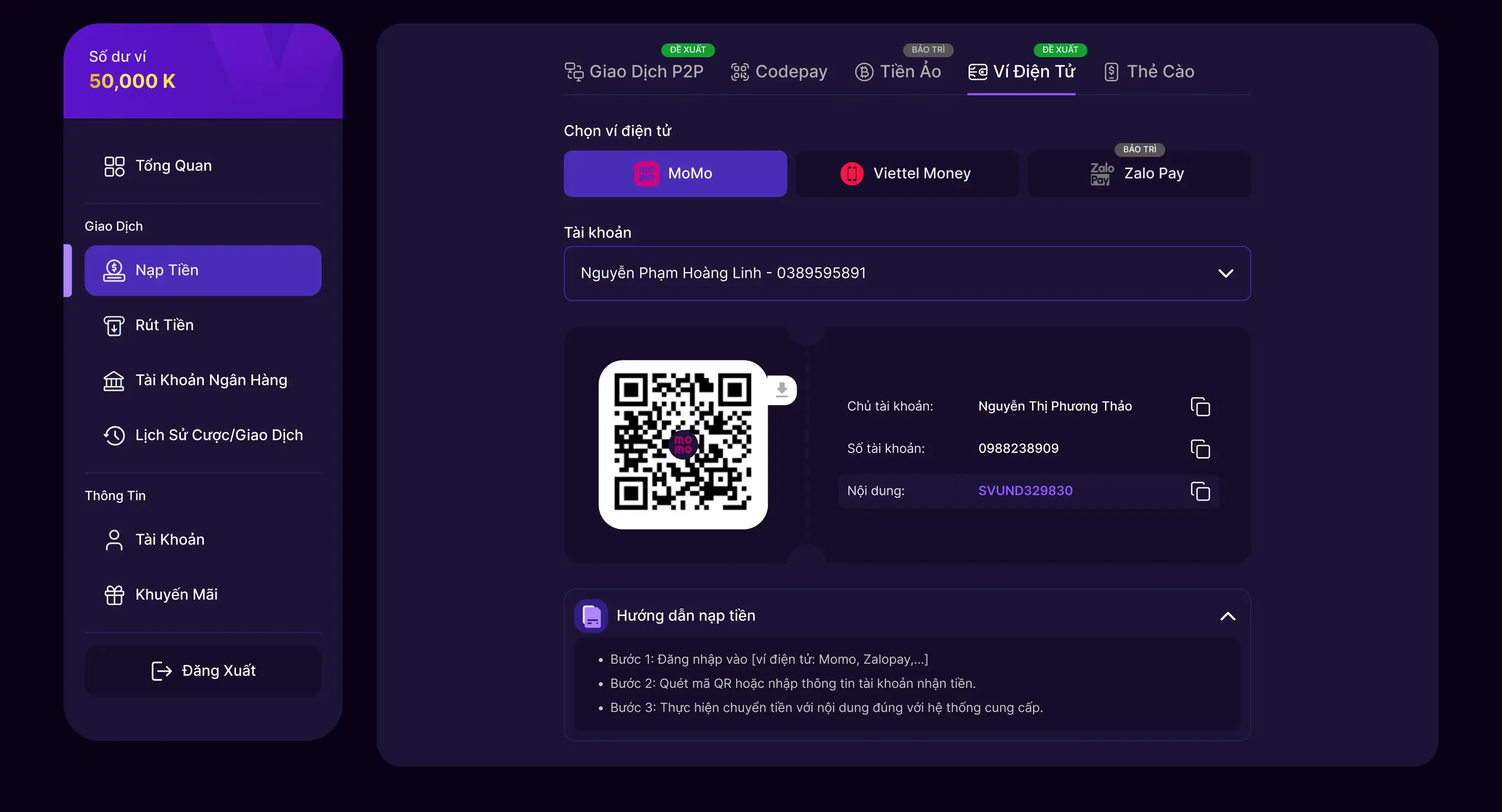Click the Tổng Quan grid icon
Image resolution: width=1502 pixels, height=812 pixels.
pyautogui.click(x=114, y=166)
